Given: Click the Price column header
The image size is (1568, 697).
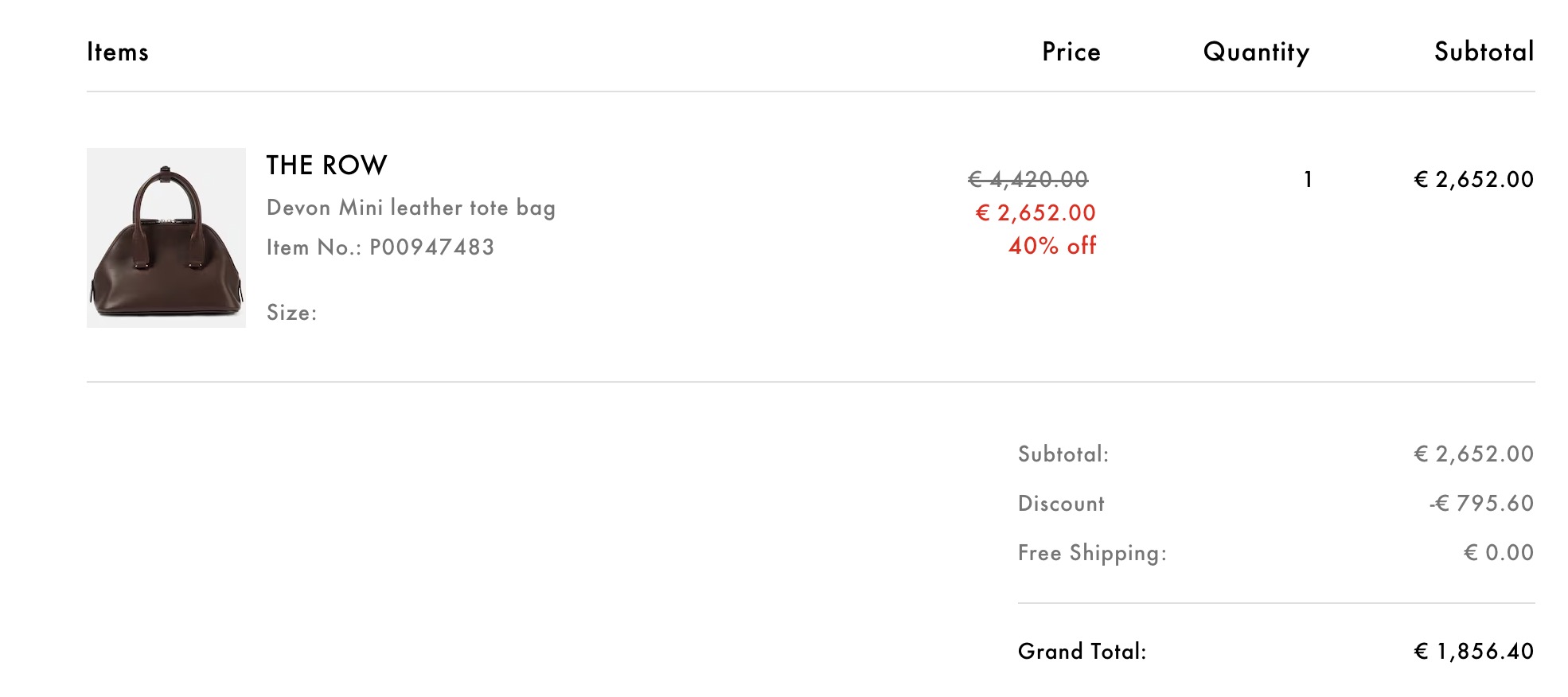Looking at the screenshot, I should pyautogui.click(x=1071, y=53).
